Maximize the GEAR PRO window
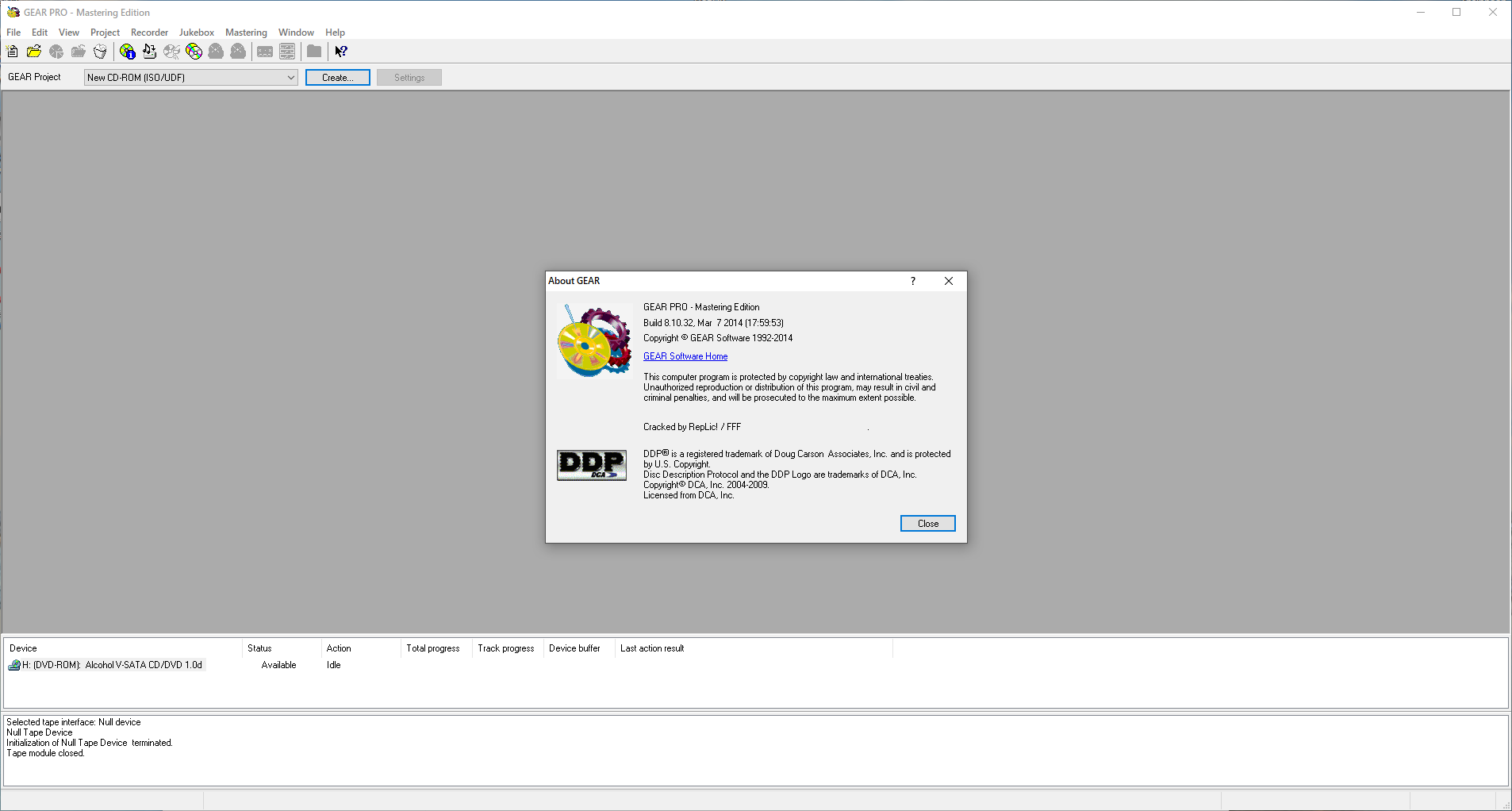 point(1456,12)
